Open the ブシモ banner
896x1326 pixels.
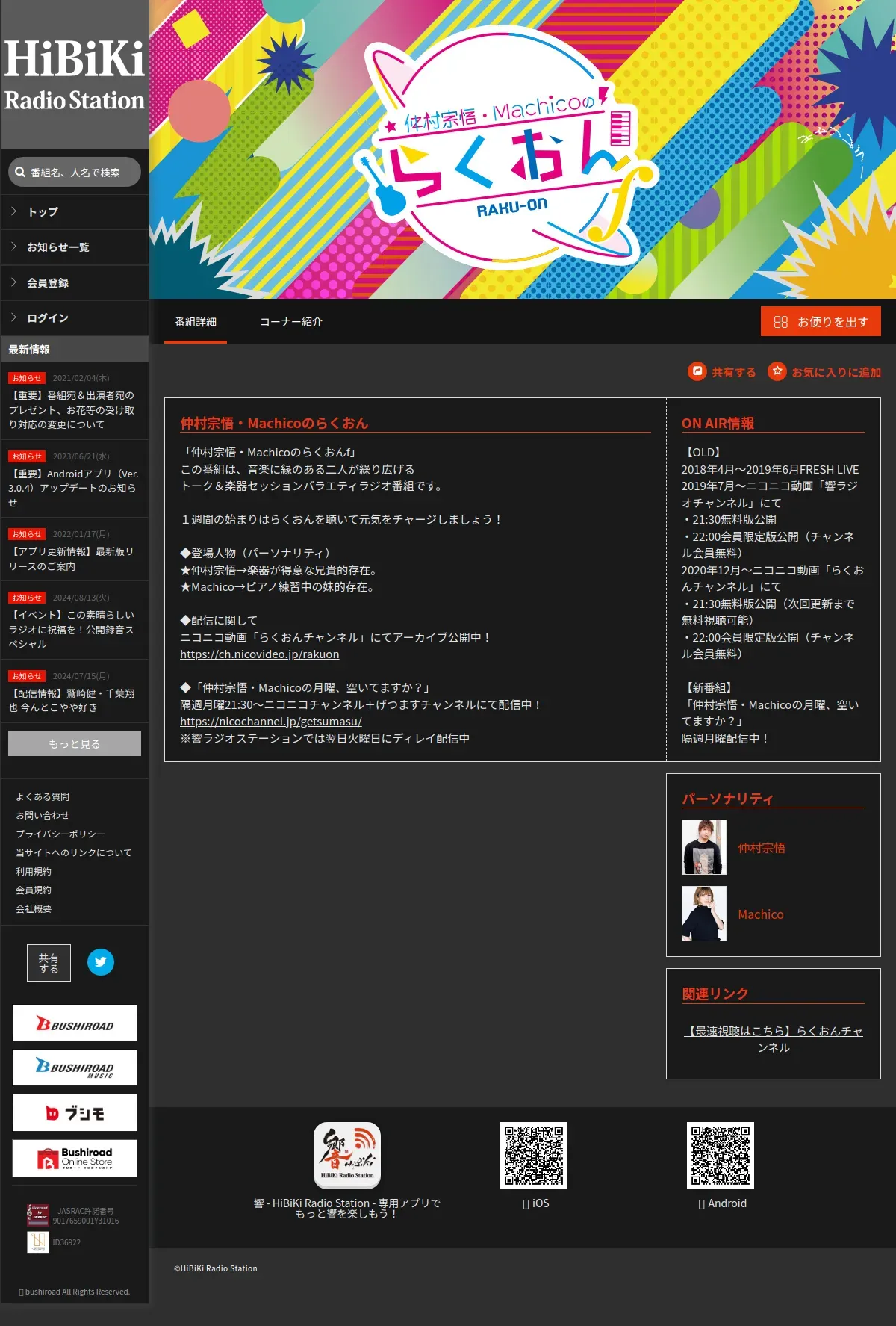(x=75, y=1113)
